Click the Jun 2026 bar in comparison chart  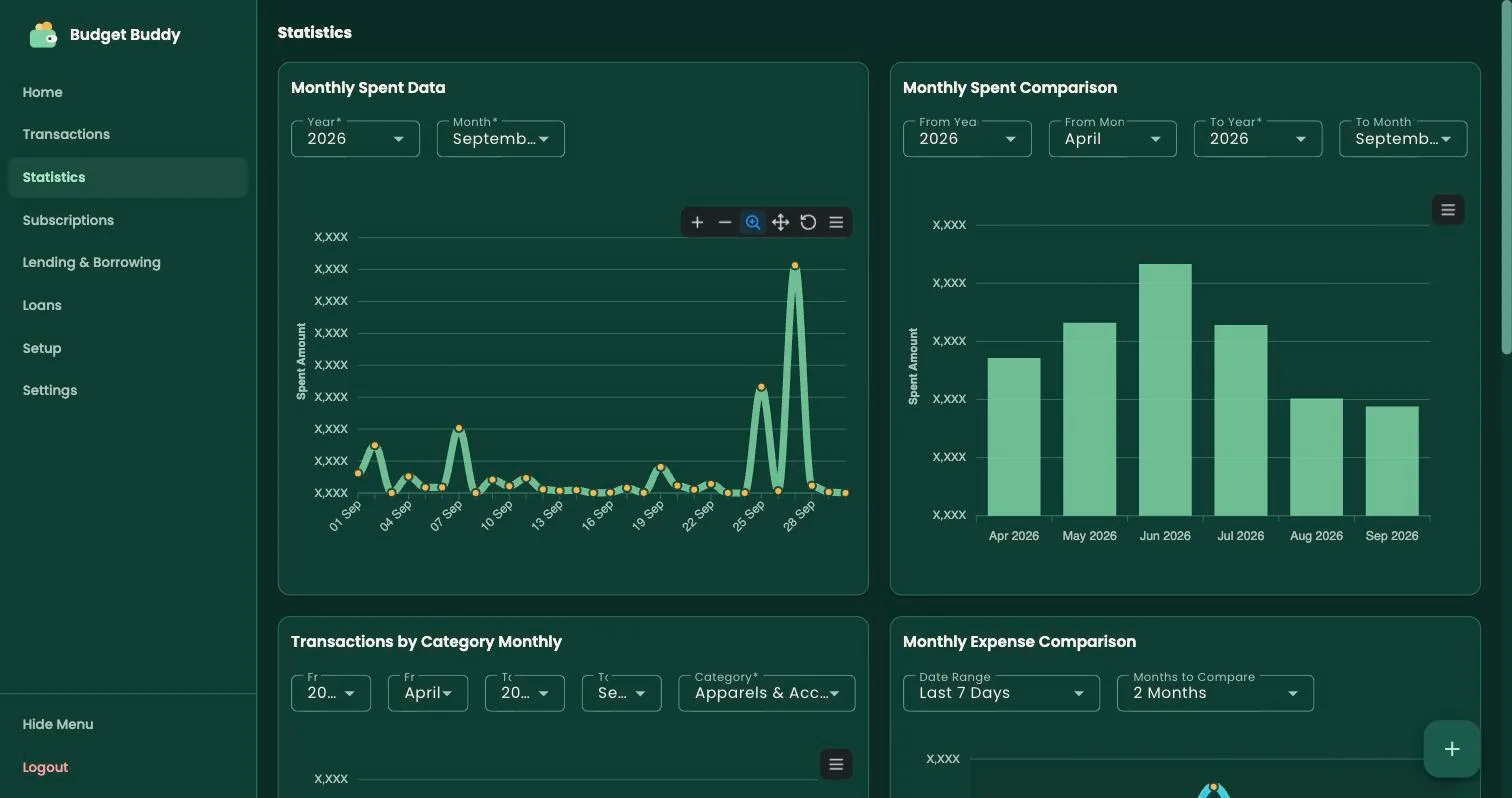coord(1165,390)
